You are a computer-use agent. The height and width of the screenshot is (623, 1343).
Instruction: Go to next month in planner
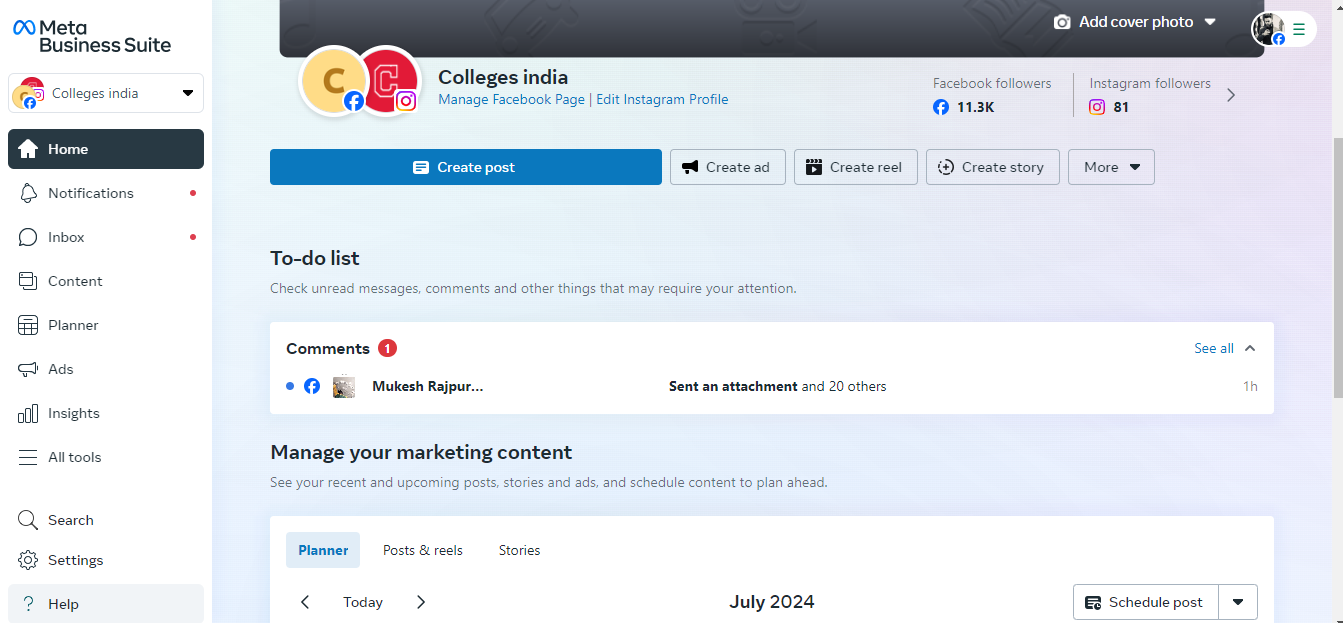(x=421, y=602)
